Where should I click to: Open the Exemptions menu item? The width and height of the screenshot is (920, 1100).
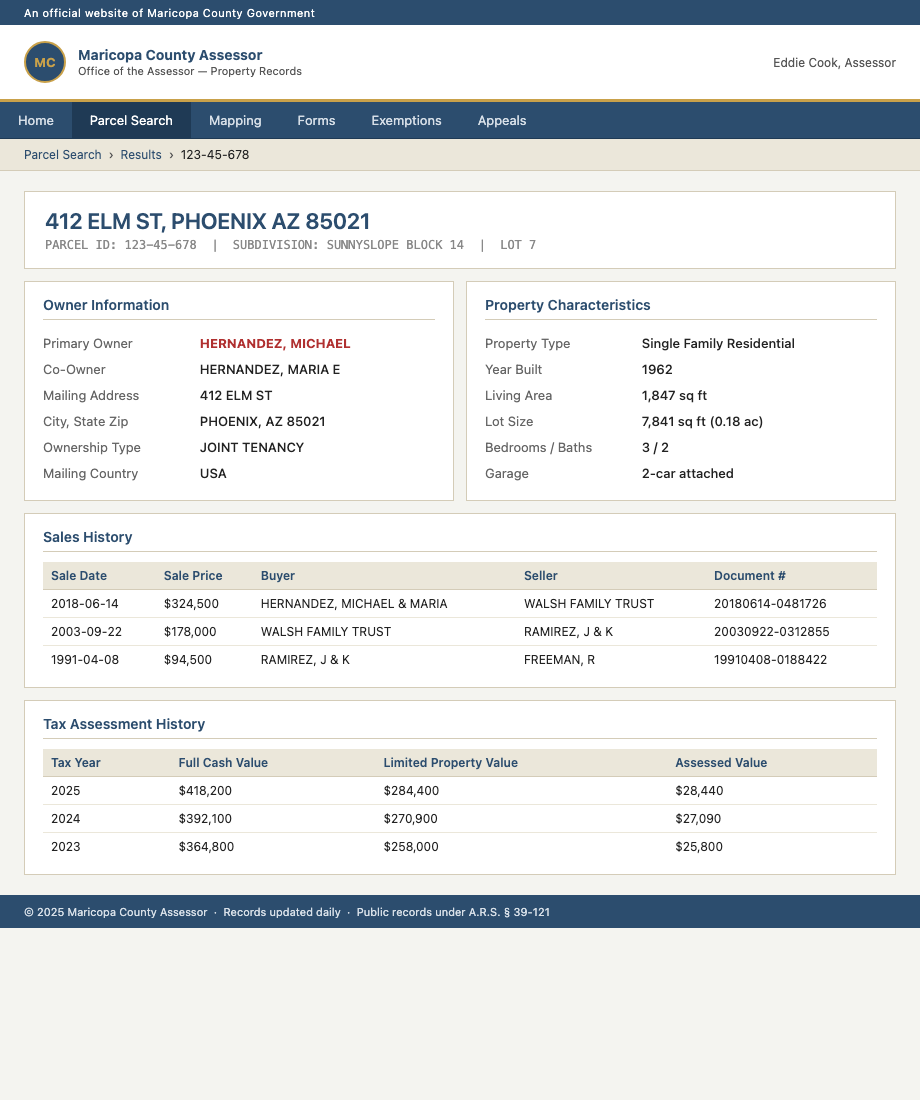406,120
